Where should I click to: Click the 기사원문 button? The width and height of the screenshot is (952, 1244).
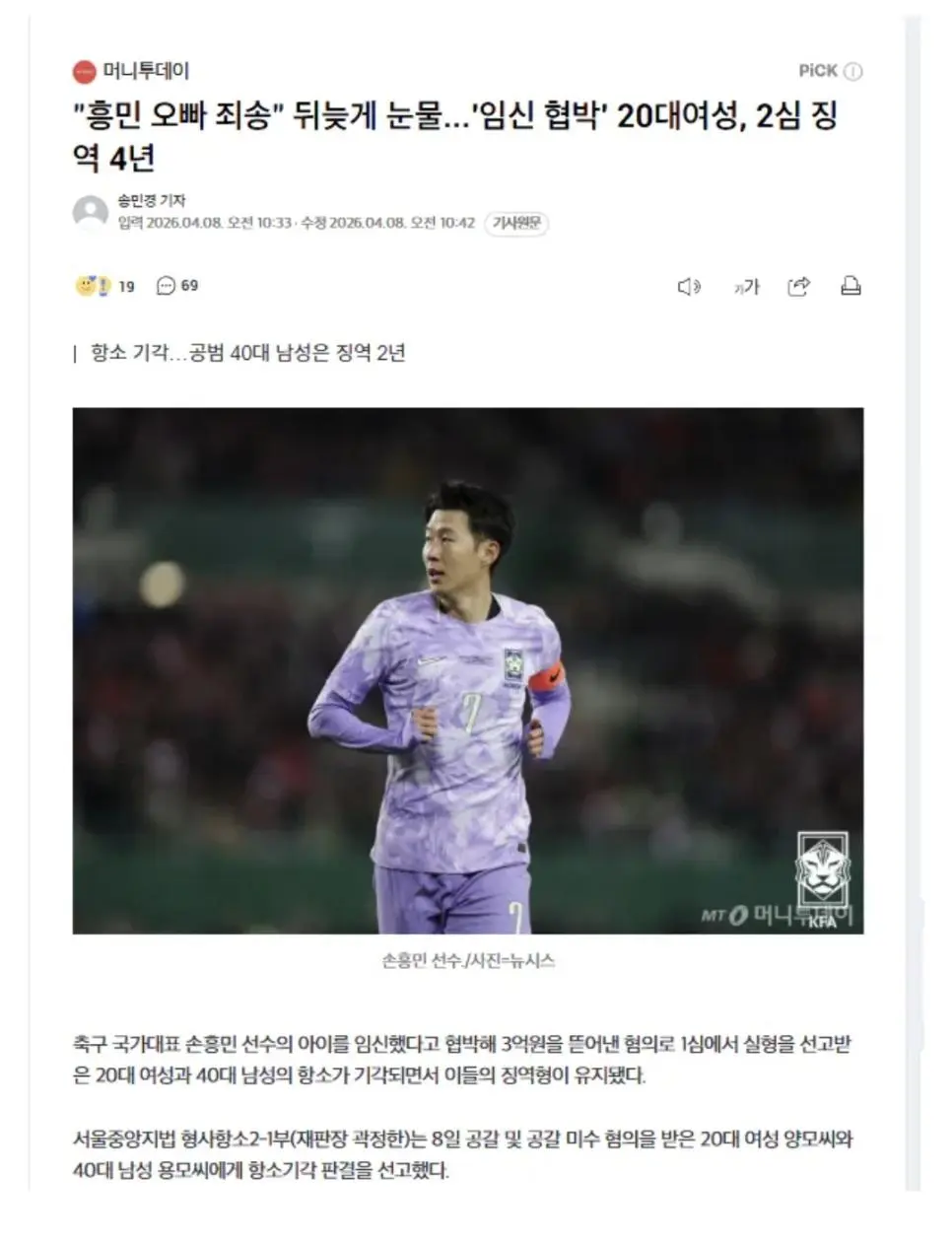[x=517, y=223]
